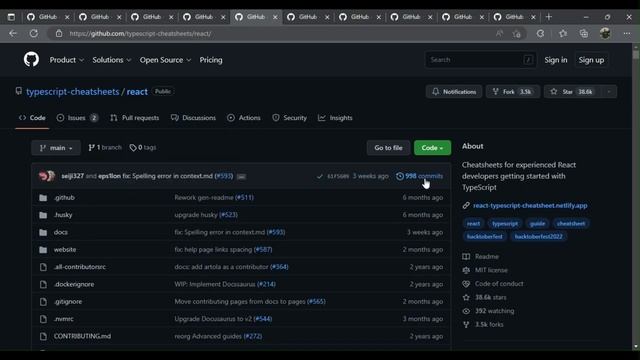Click seiji327 author name

tap(72, 176)
